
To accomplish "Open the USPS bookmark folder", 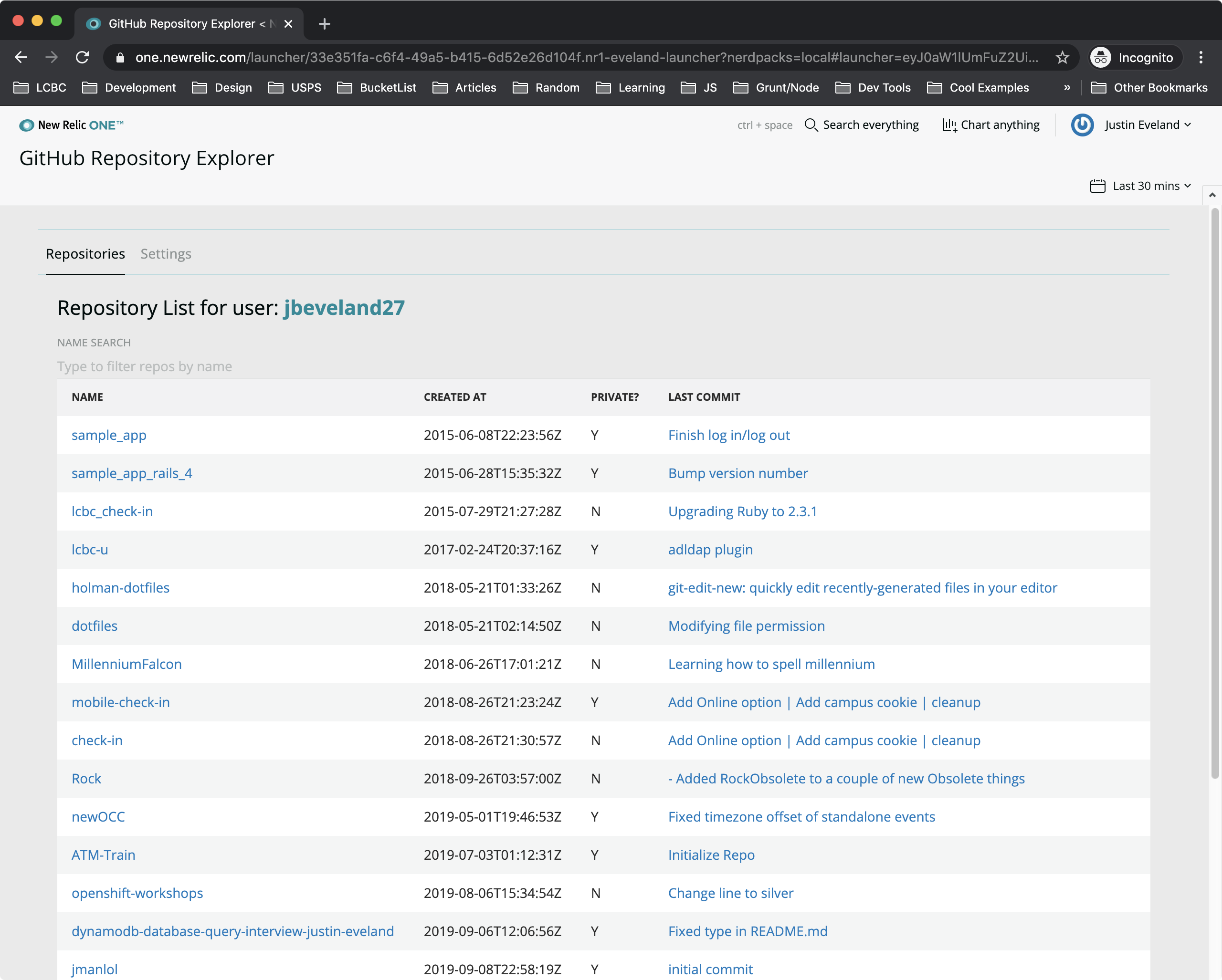I will click(x=295, y=88).
